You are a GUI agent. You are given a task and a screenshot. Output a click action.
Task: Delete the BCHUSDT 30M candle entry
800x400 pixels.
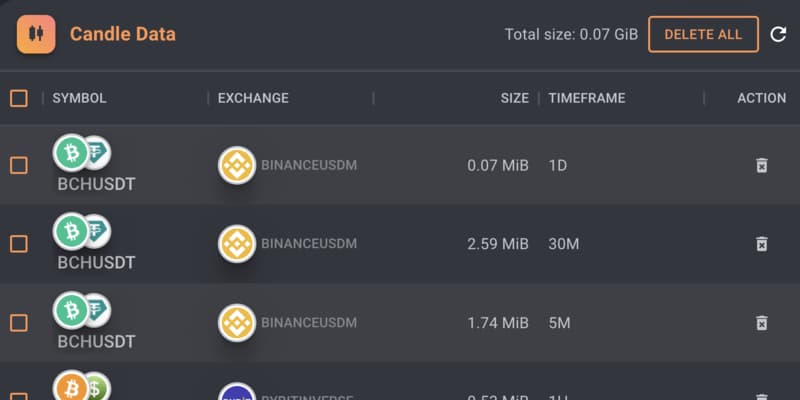tap(761, 244)
